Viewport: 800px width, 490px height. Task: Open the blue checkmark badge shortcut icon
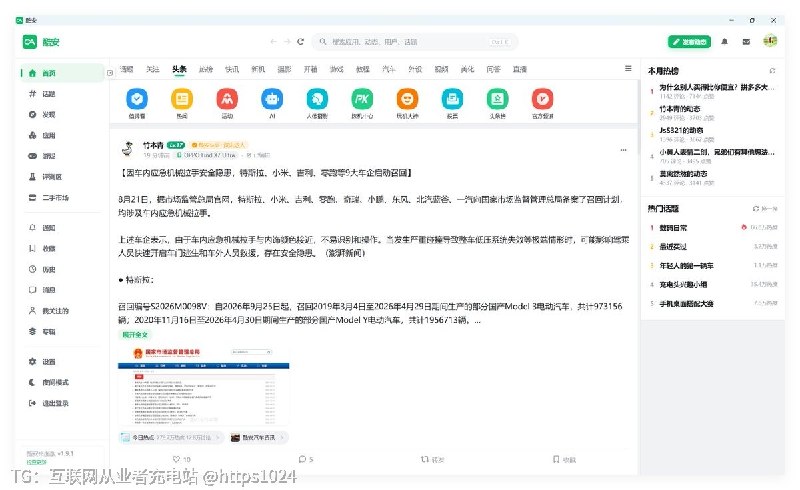click(137, 99)
